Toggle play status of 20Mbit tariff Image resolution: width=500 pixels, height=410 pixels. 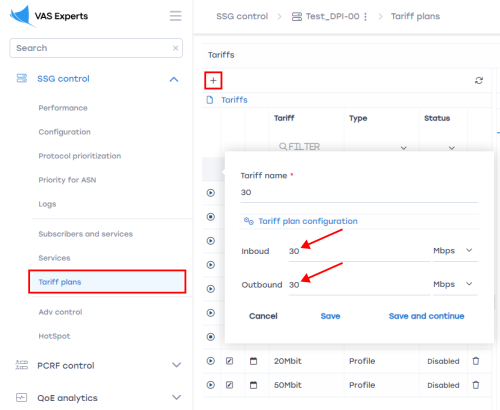(211, 361)
